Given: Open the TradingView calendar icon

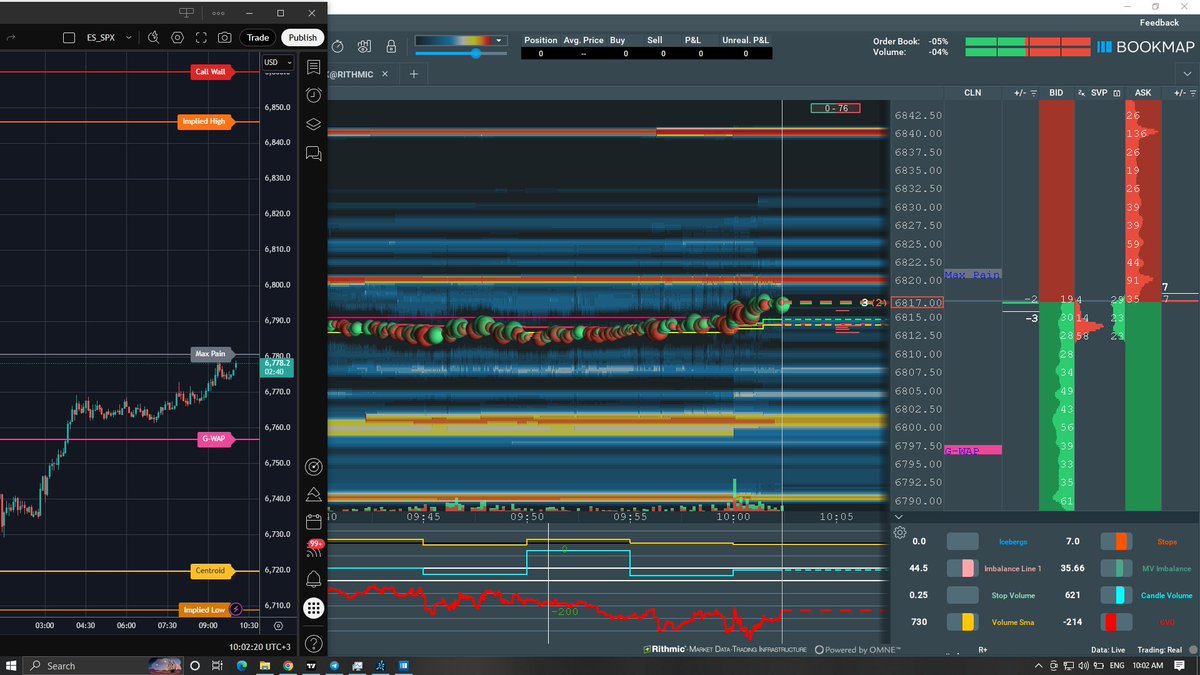Looking at the screenshot, I should click(313, 521).
